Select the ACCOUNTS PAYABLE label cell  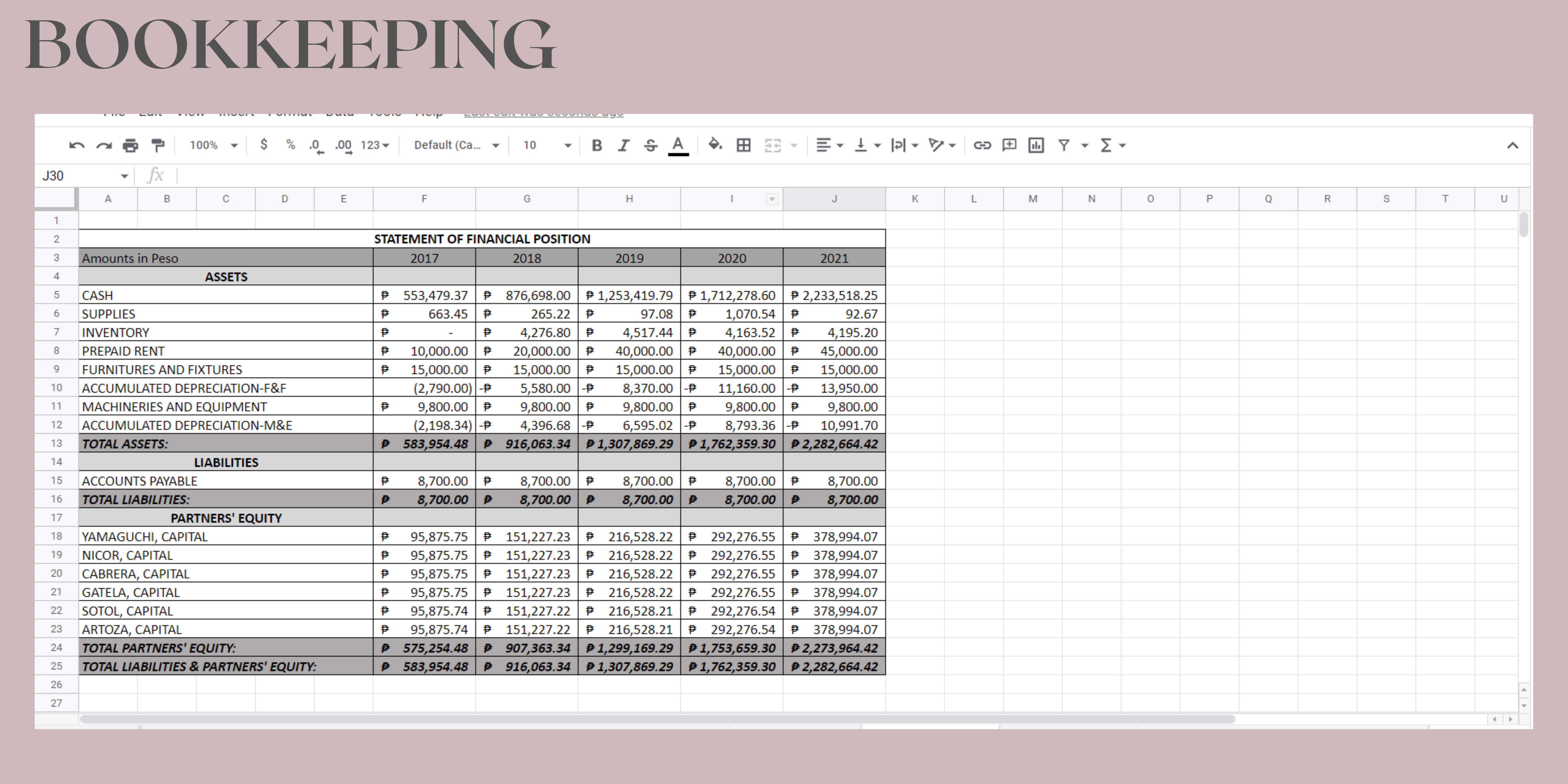coord(226,481)
